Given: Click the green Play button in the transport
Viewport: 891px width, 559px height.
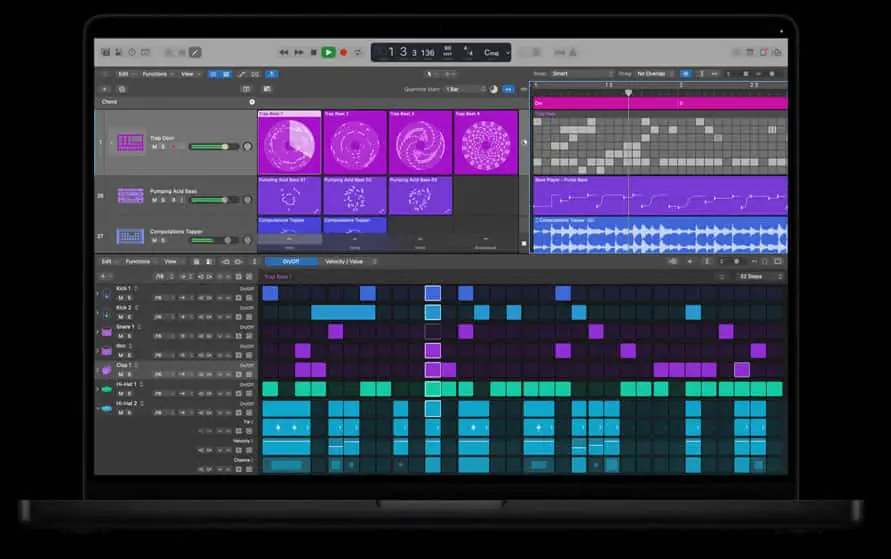Looking at the screenshot, I should (x=328, y=52).
